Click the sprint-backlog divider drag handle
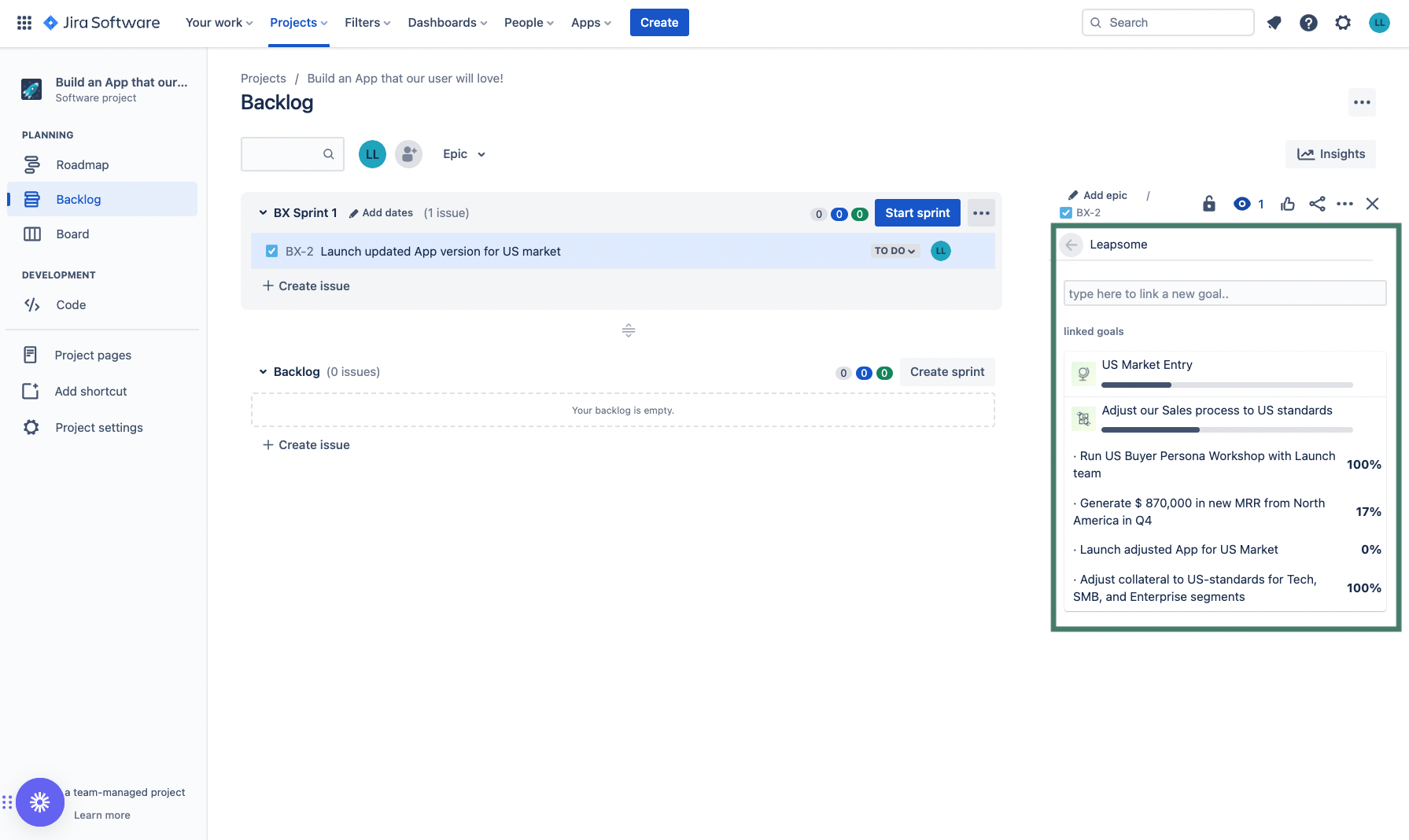Viewport: 1409px width, 840px height. (628, 330)
